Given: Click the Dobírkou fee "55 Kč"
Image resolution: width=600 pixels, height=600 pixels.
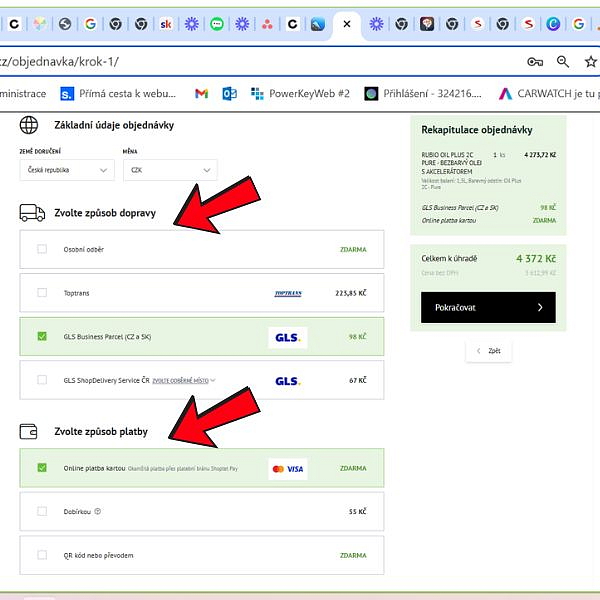Looking at the screenshot, I should pos(357,512).
